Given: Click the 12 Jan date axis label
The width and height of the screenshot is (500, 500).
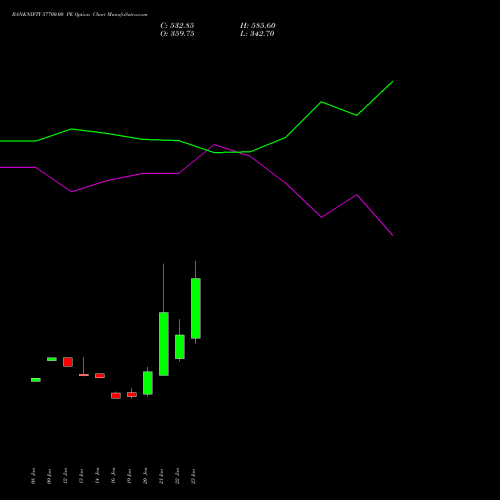Looking at the screenshot, I should (x=65, y=476).
